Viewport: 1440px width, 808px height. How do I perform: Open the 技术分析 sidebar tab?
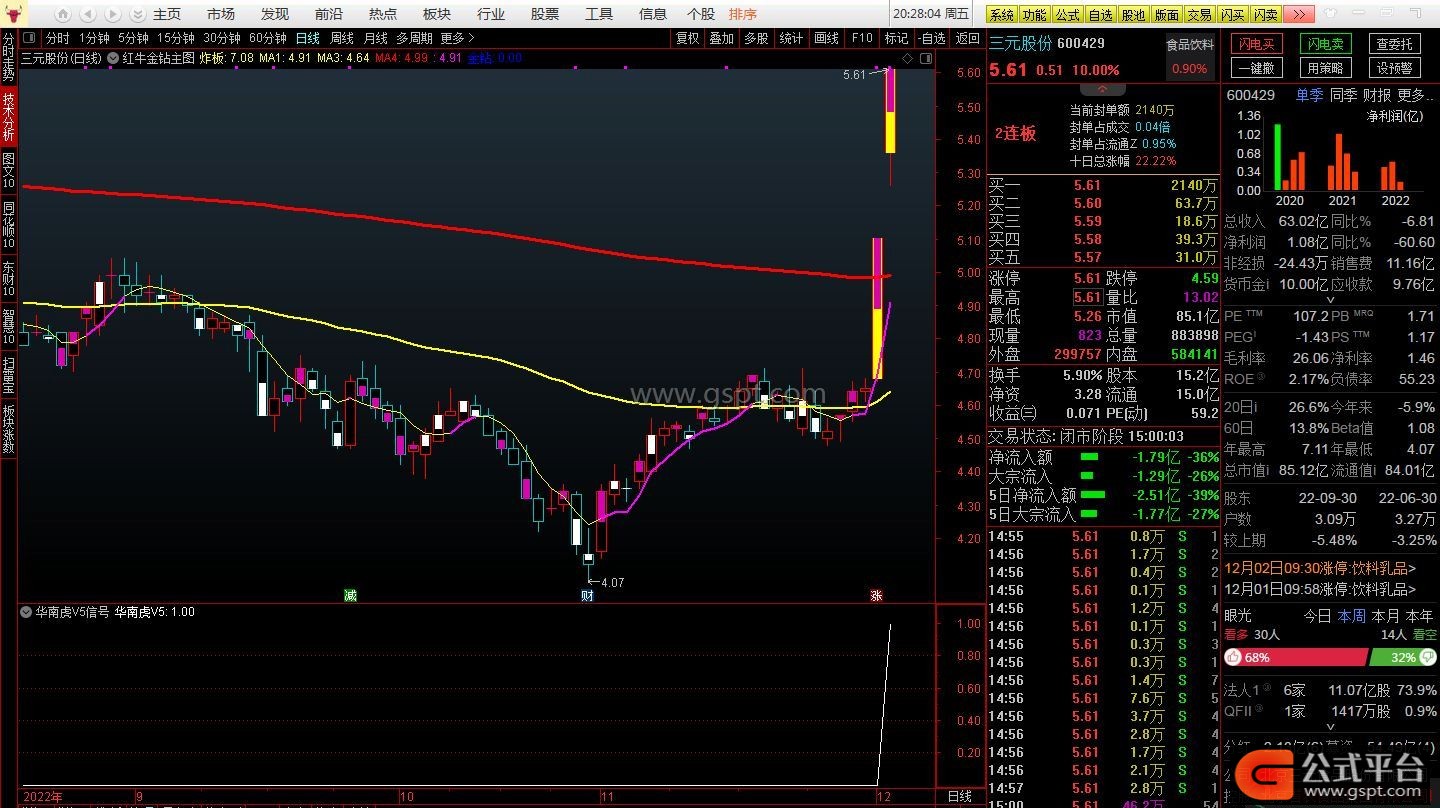[9, 116]
